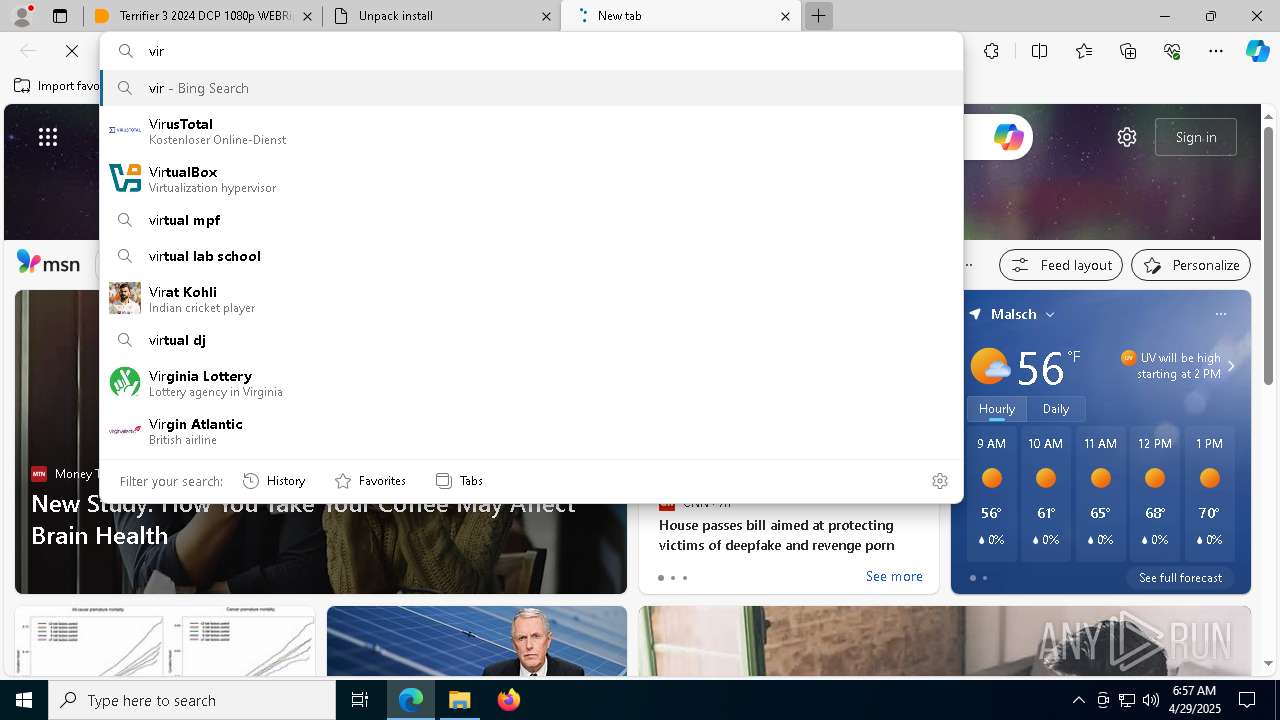Choose the Virgin Atlantic suggestion
The height and width of the screenshot is (720, 1280).
[531, 431]
